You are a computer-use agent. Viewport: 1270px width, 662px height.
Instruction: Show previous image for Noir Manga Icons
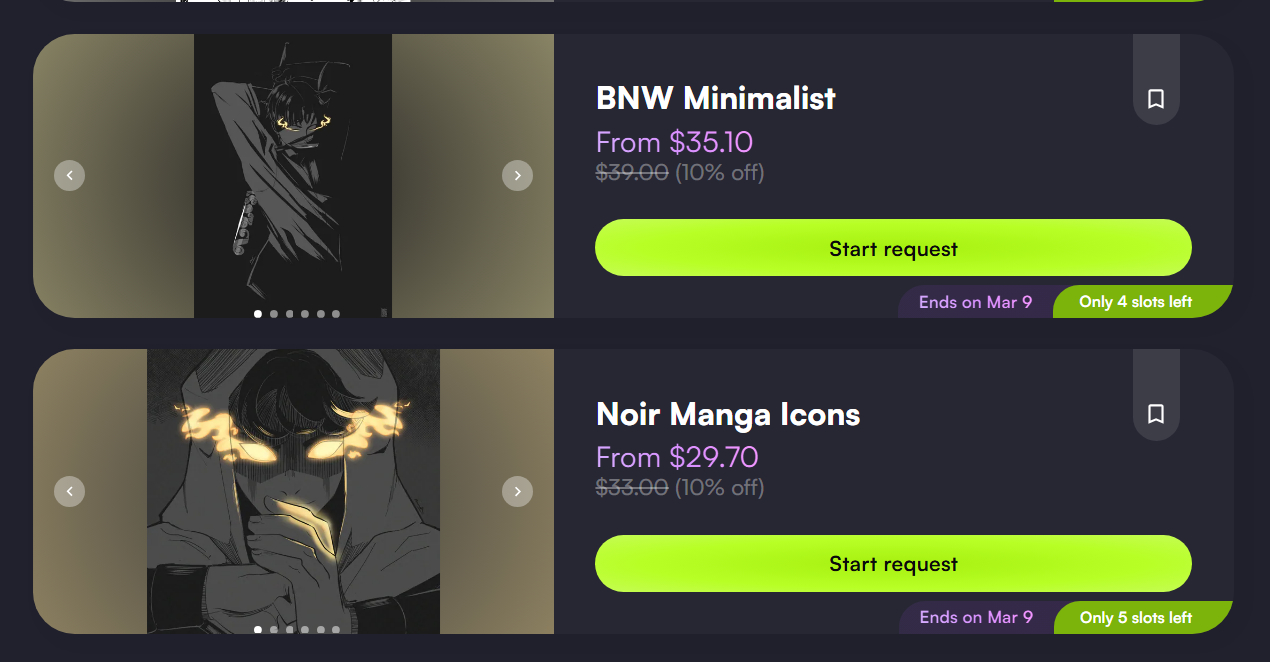pyautogui.click(x=69, y=491)
